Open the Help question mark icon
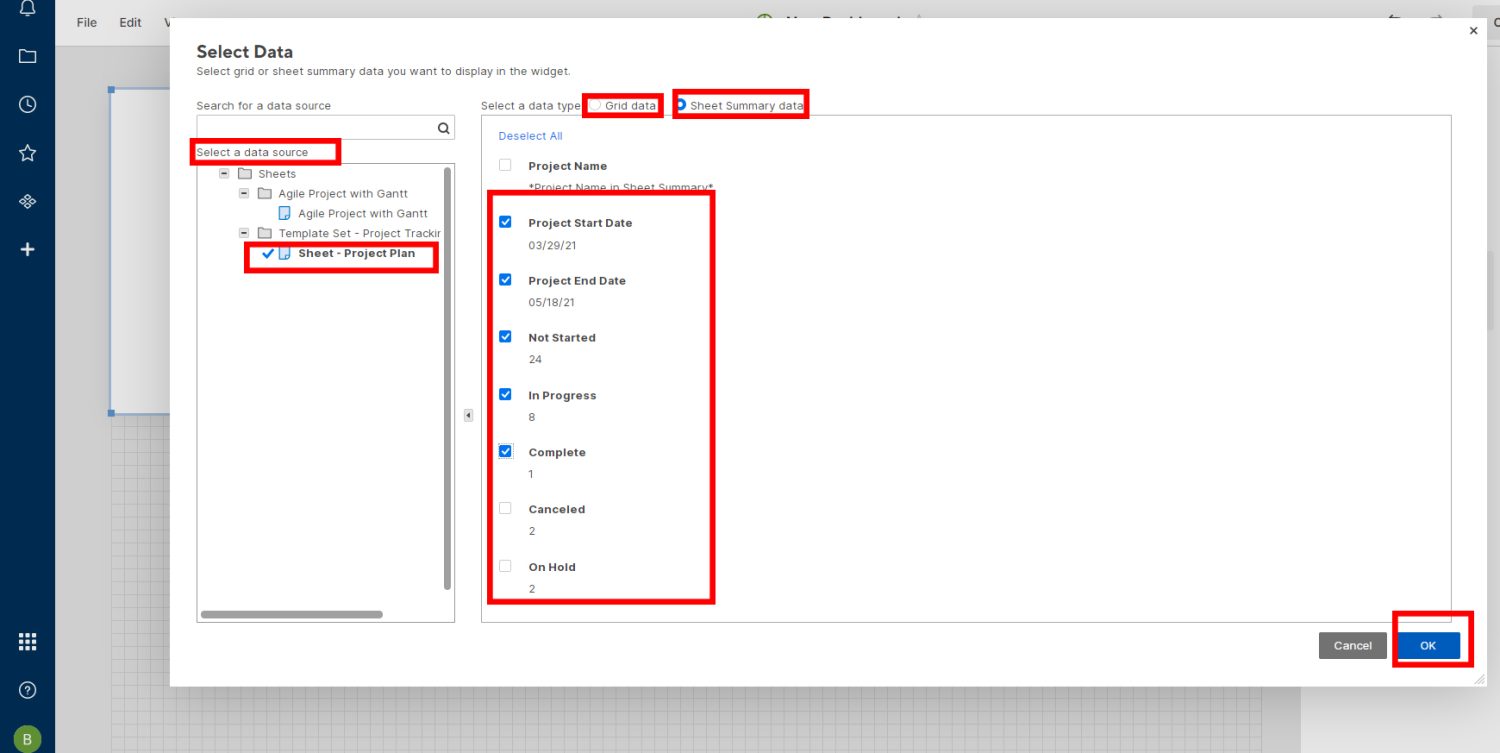 [x=27, y=690]
